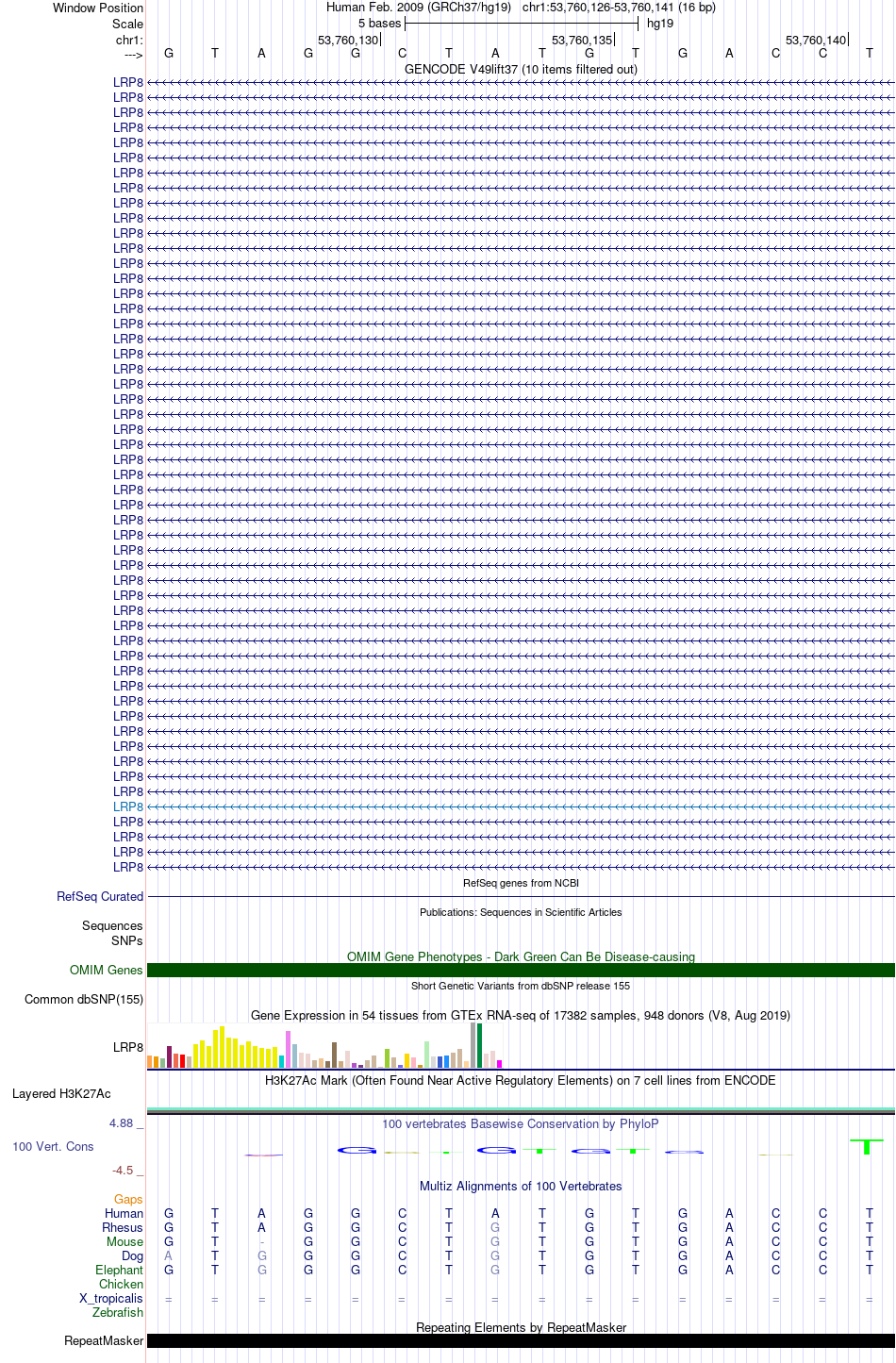Click the hg19 assembly label
The width and height of the screenshot is (896, 1363).
pyautogui.click(x=660, y=24)
